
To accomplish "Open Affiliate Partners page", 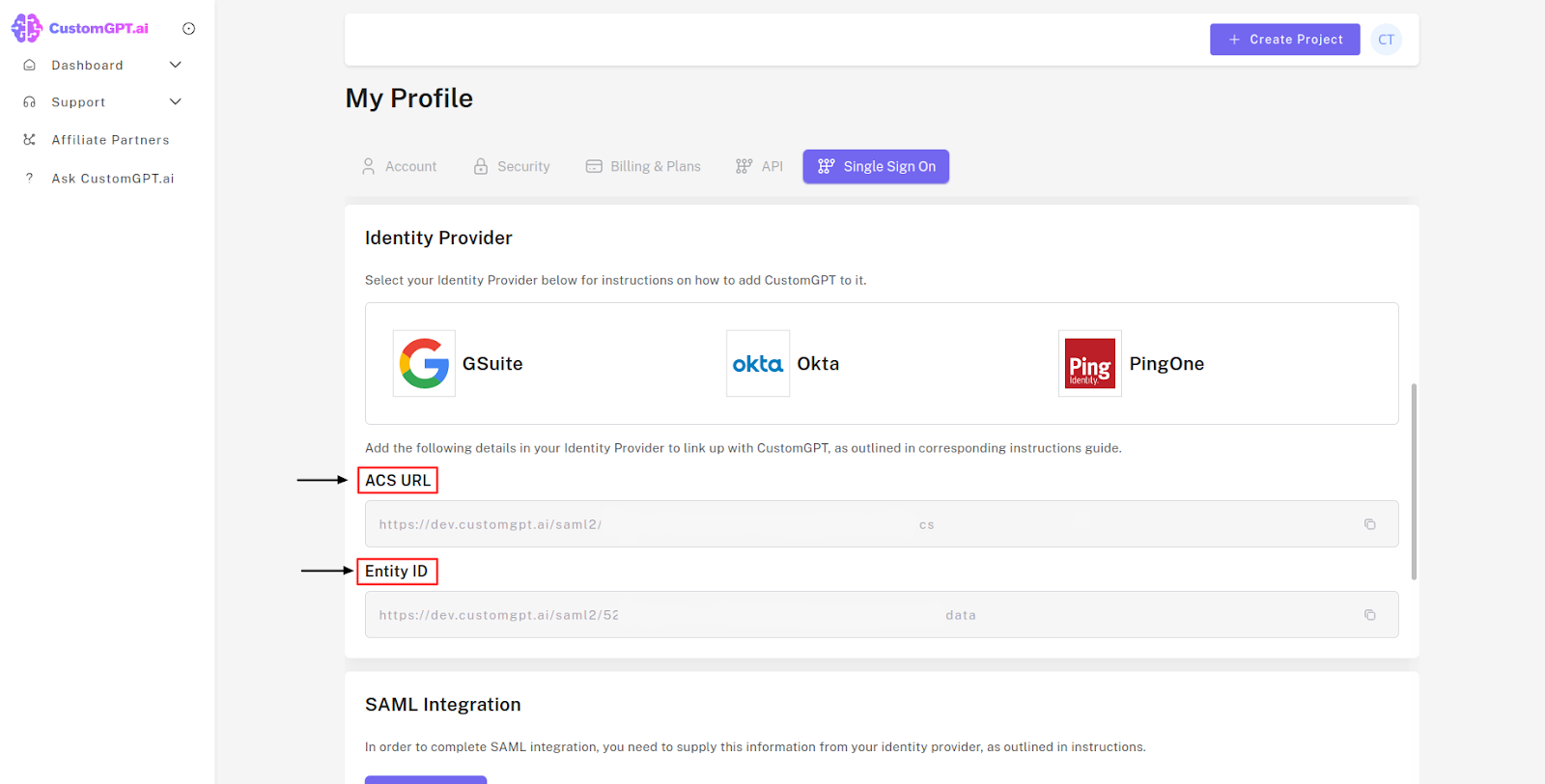I will (x=110, y=140).
